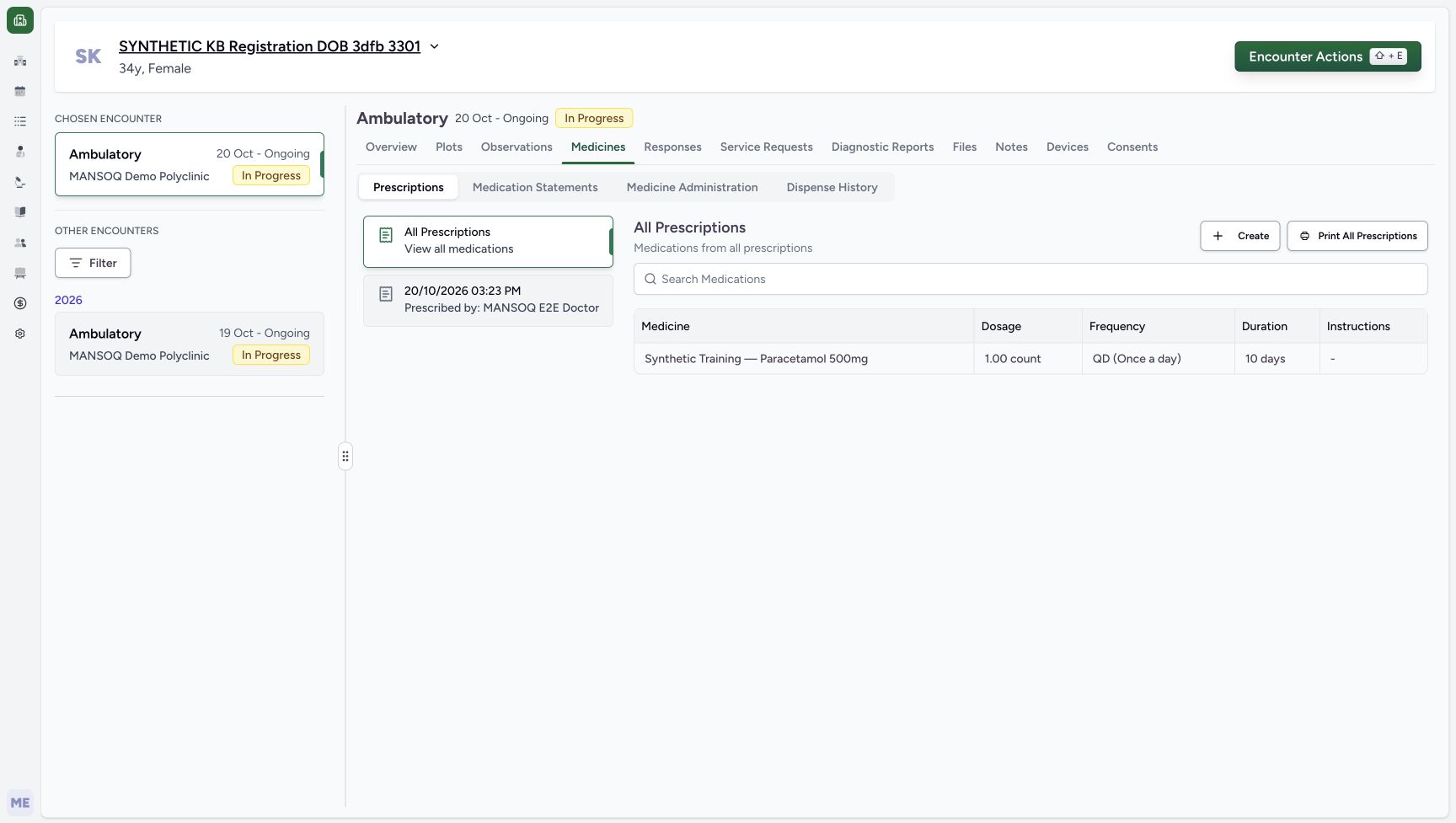Image resolution: width=1456 pixels, height=823 pixels.
Task: Open the Filter for other encounters
Action: (93, 263)
